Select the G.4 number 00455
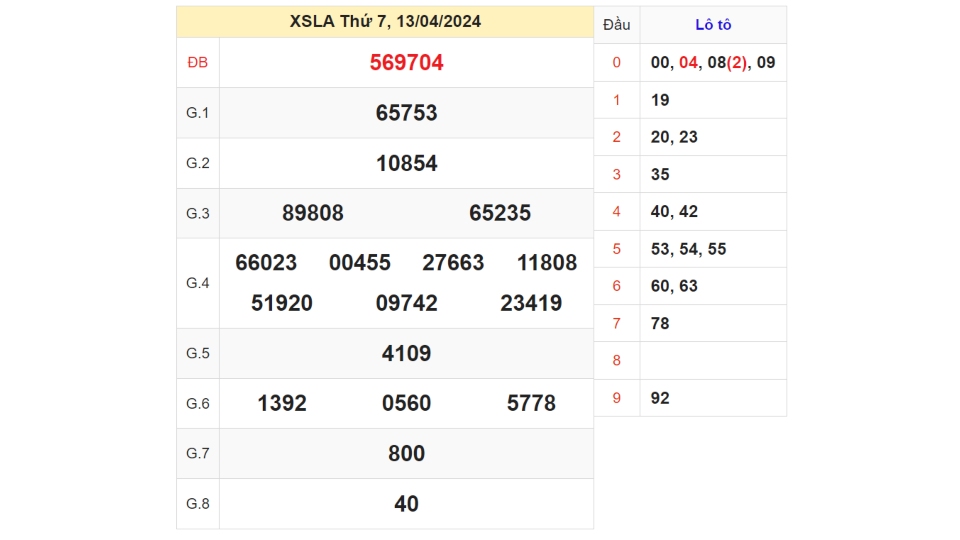The height and width of the screenshot is (540, 960). pos(360,263)
